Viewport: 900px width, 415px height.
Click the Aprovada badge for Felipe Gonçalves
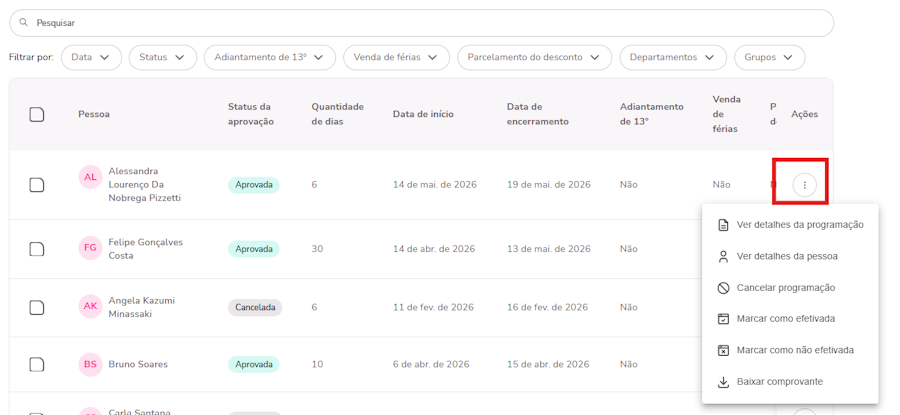[254, 249]
